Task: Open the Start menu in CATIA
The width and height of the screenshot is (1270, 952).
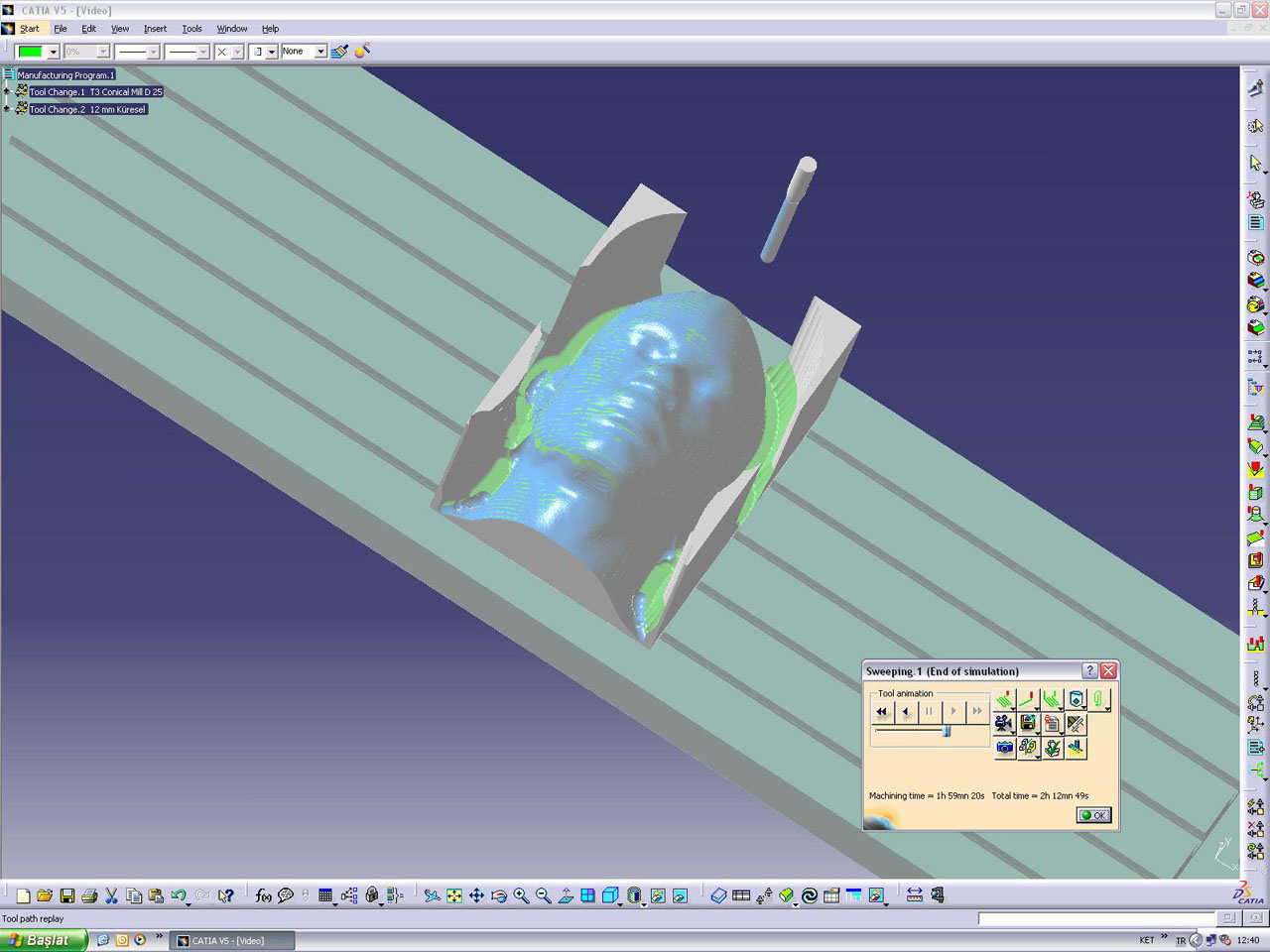Action: [30, 29]
